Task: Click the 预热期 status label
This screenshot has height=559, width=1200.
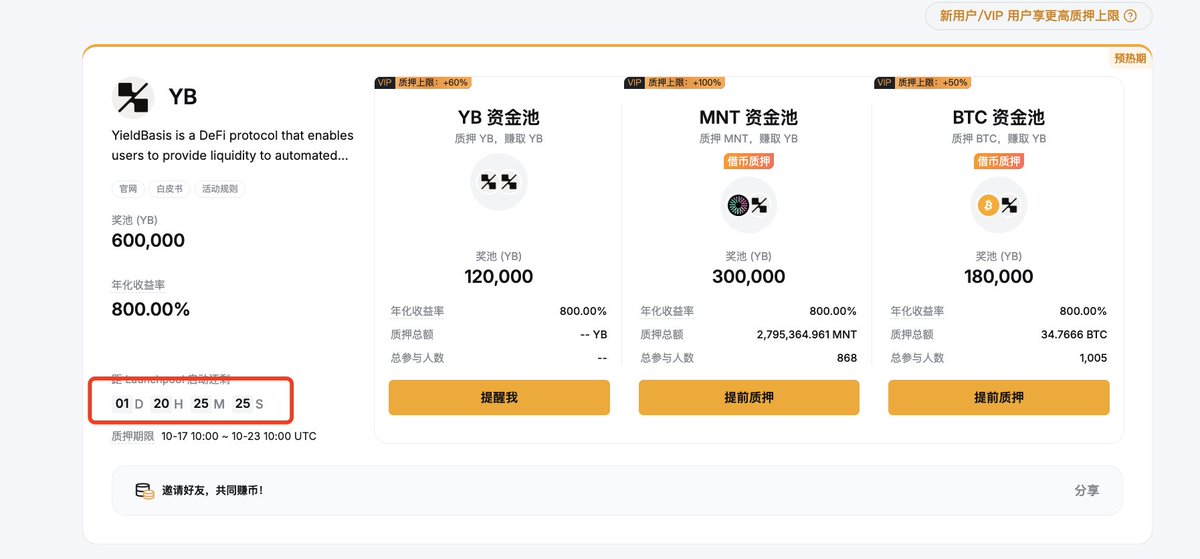Action: coord(1130,58)
